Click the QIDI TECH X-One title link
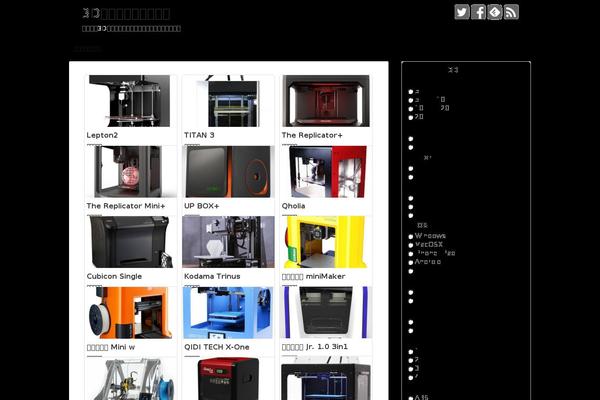 pyautogui.click(x=217, y=347)
